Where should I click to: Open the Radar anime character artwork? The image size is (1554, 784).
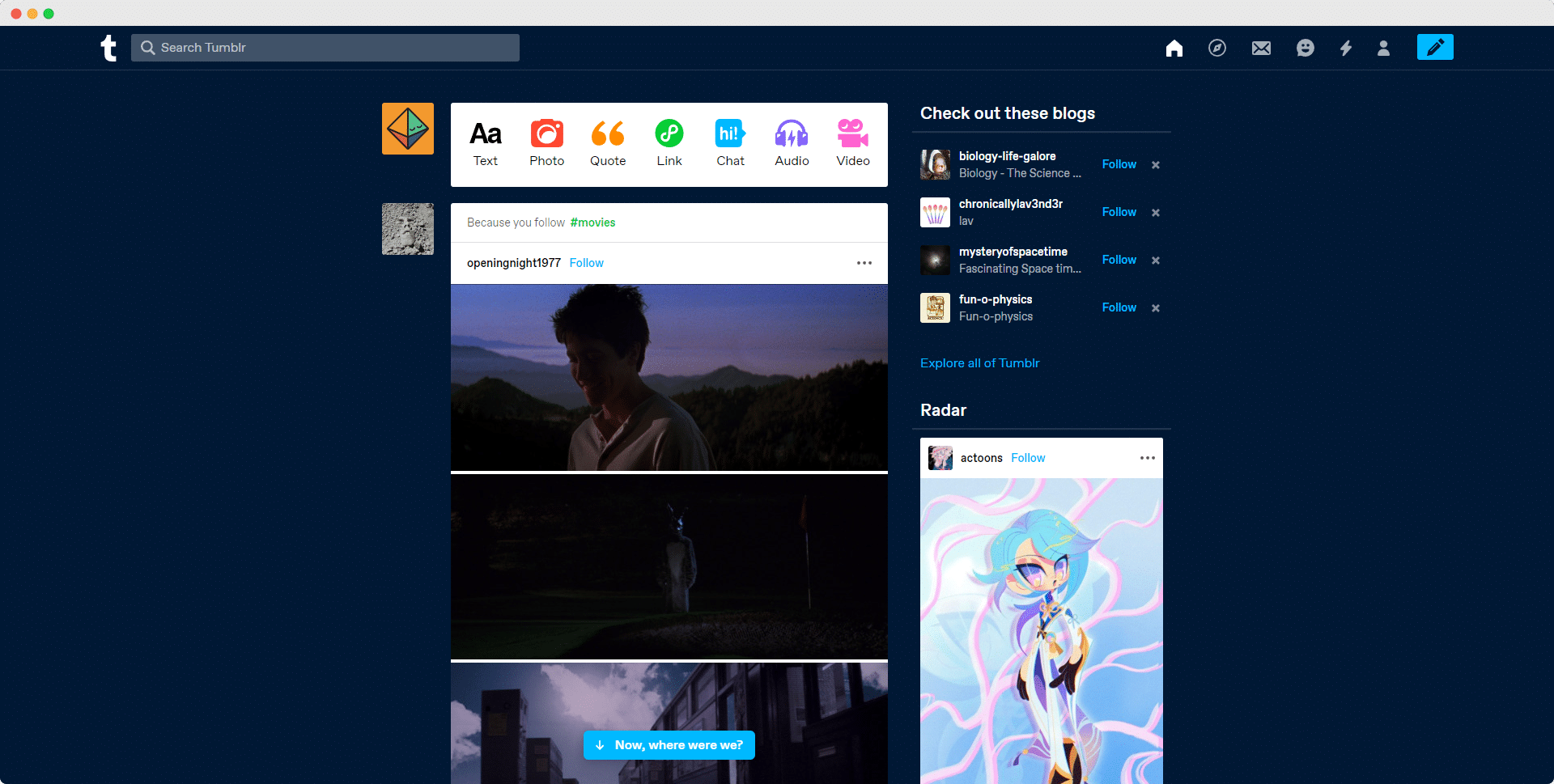pos(1042,631)
